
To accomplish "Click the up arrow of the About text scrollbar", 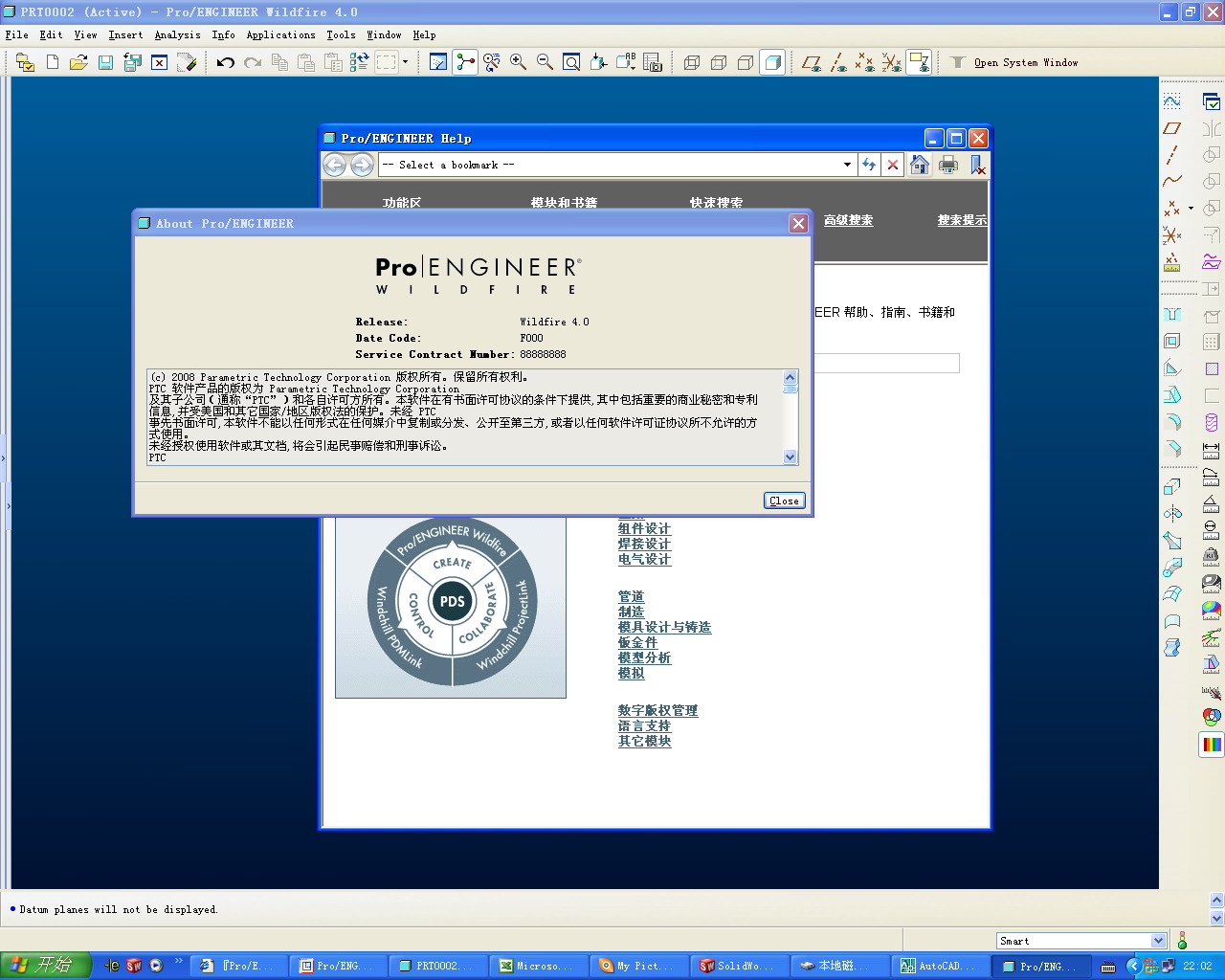I will (790, 377).
